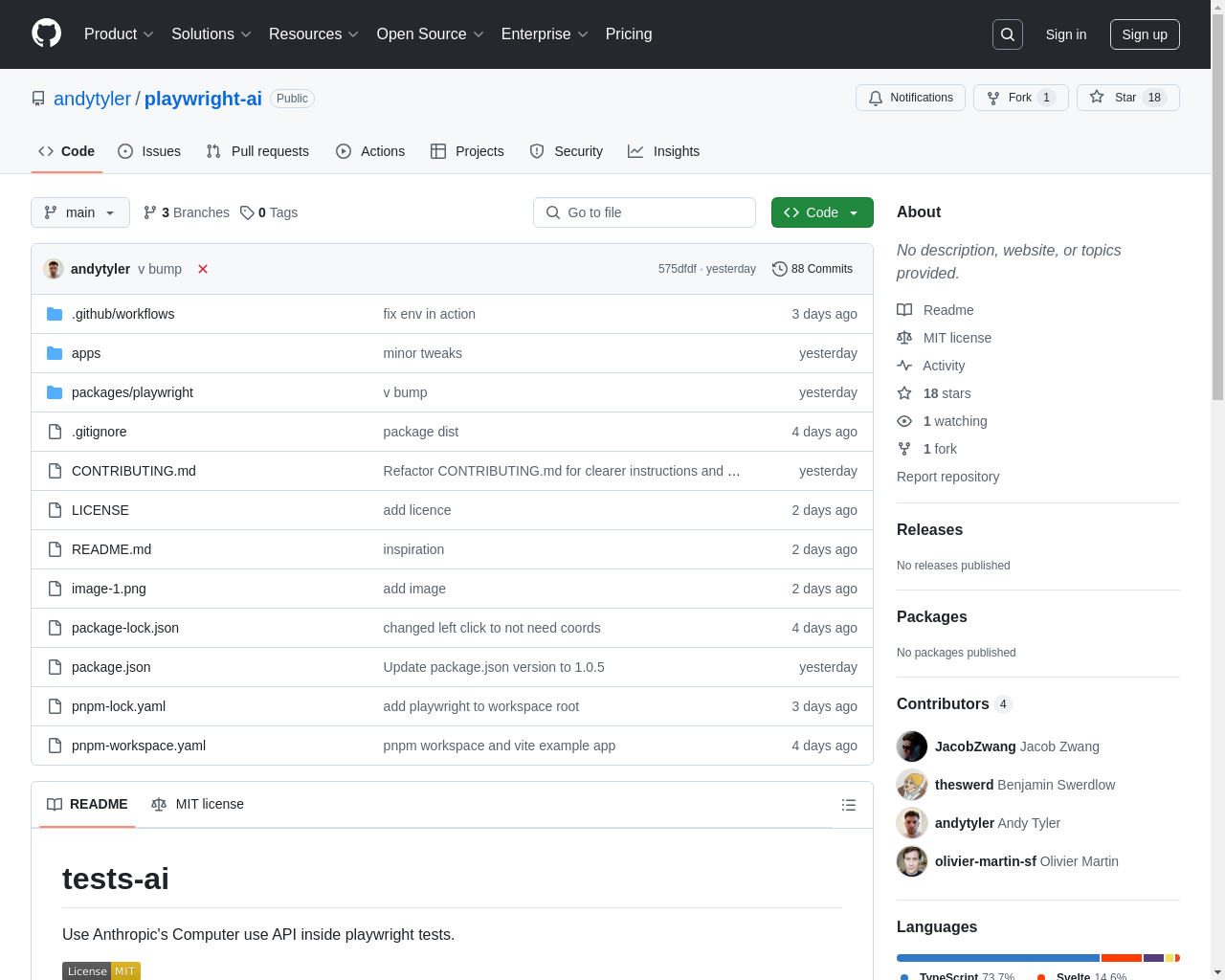Switch to the Projects tab
The width and height of the screenshot is (1225, 980).
[467, 151]
